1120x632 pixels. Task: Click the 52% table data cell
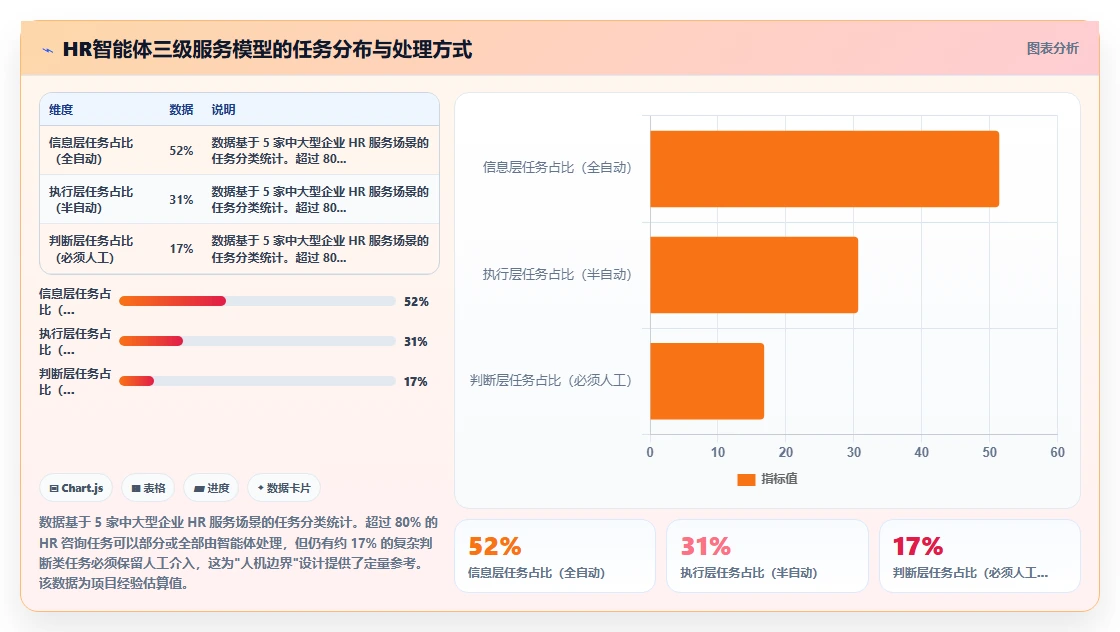tap(181, 151)
